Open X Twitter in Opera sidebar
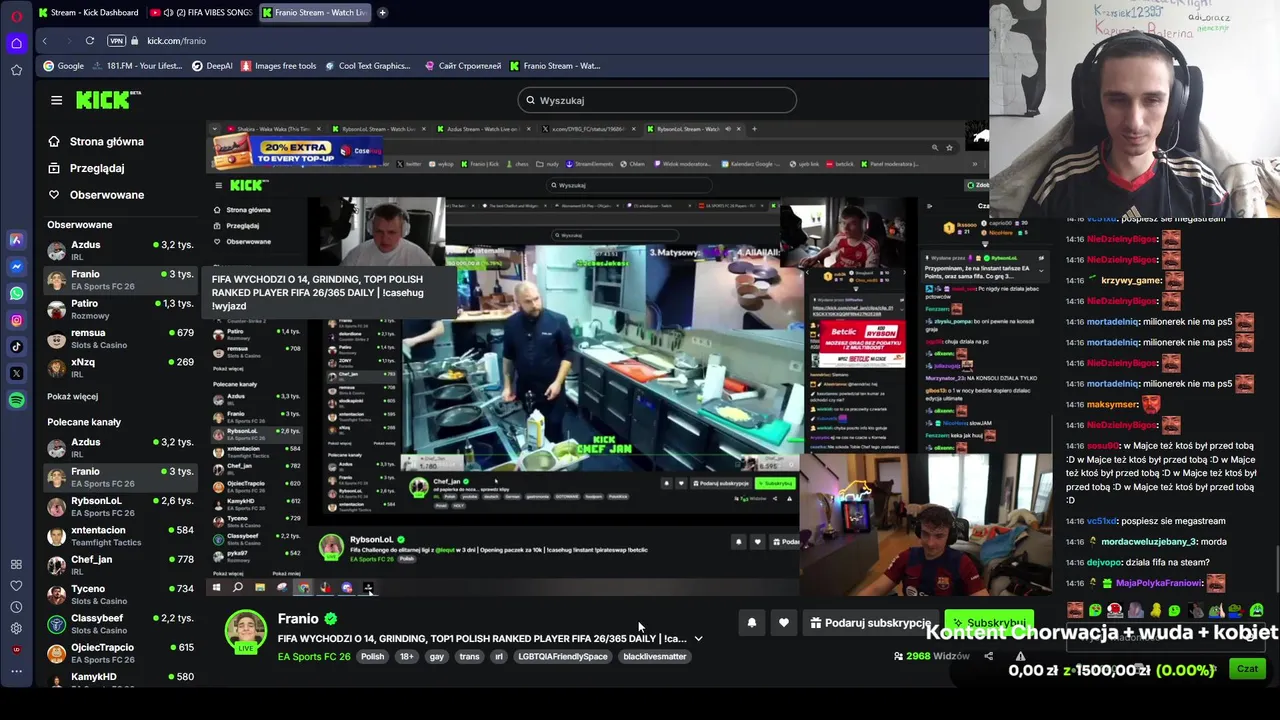The height and width of the screenshot is (720, 1280). click(16, 374)
